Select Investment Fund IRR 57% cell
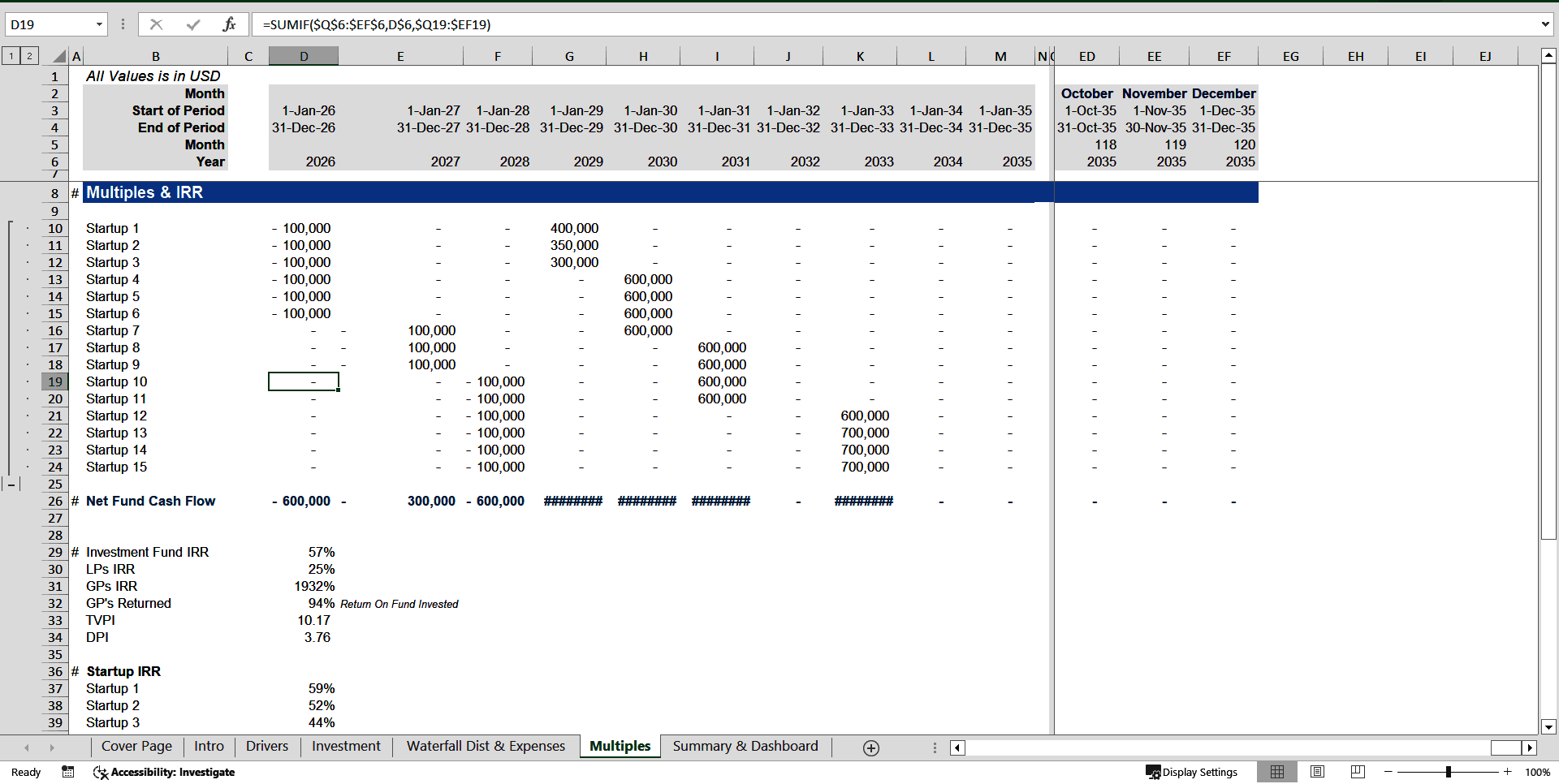The height and width of the screenshot is (784, 1559). pyautogui.click(x=304, y=553)
